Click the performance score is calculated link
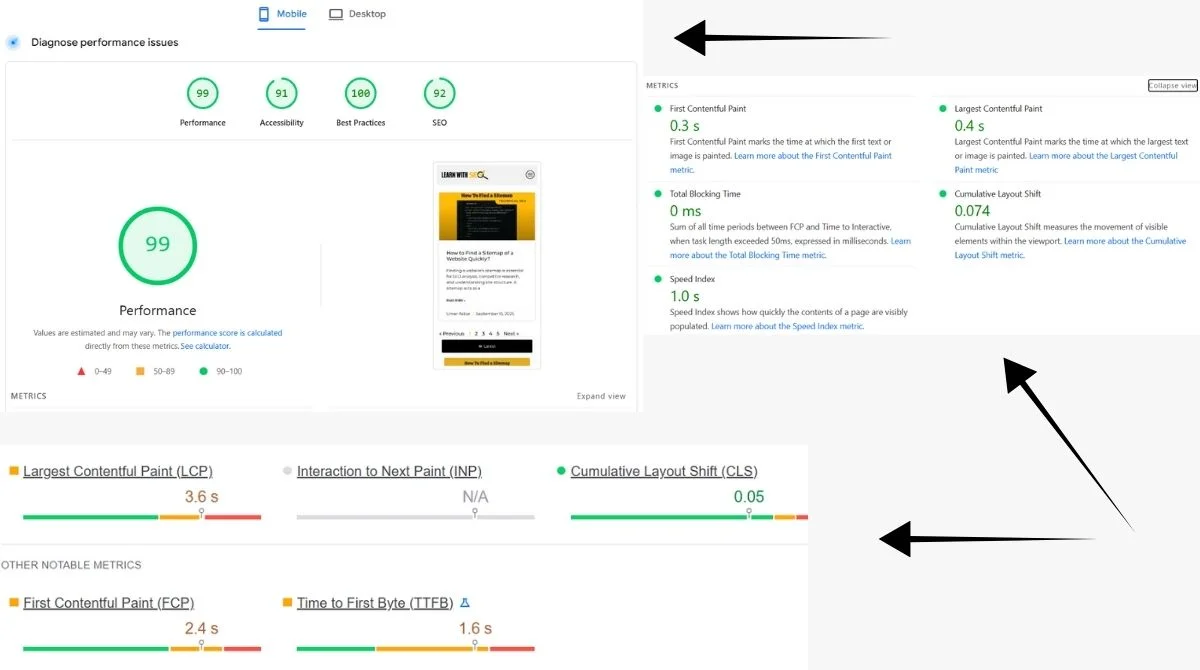The height and width of the screenshot is (670, 1200). tap(226, 332)
